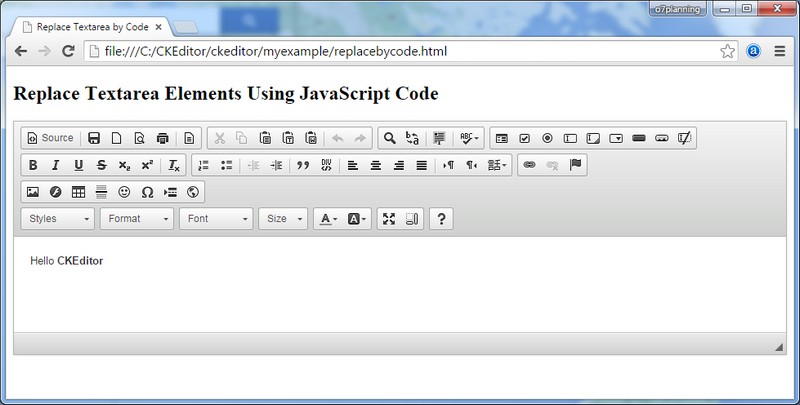This screenshot has width=800, height=405.
Task: Toggle Underline formatting
Action: [79, 165]
